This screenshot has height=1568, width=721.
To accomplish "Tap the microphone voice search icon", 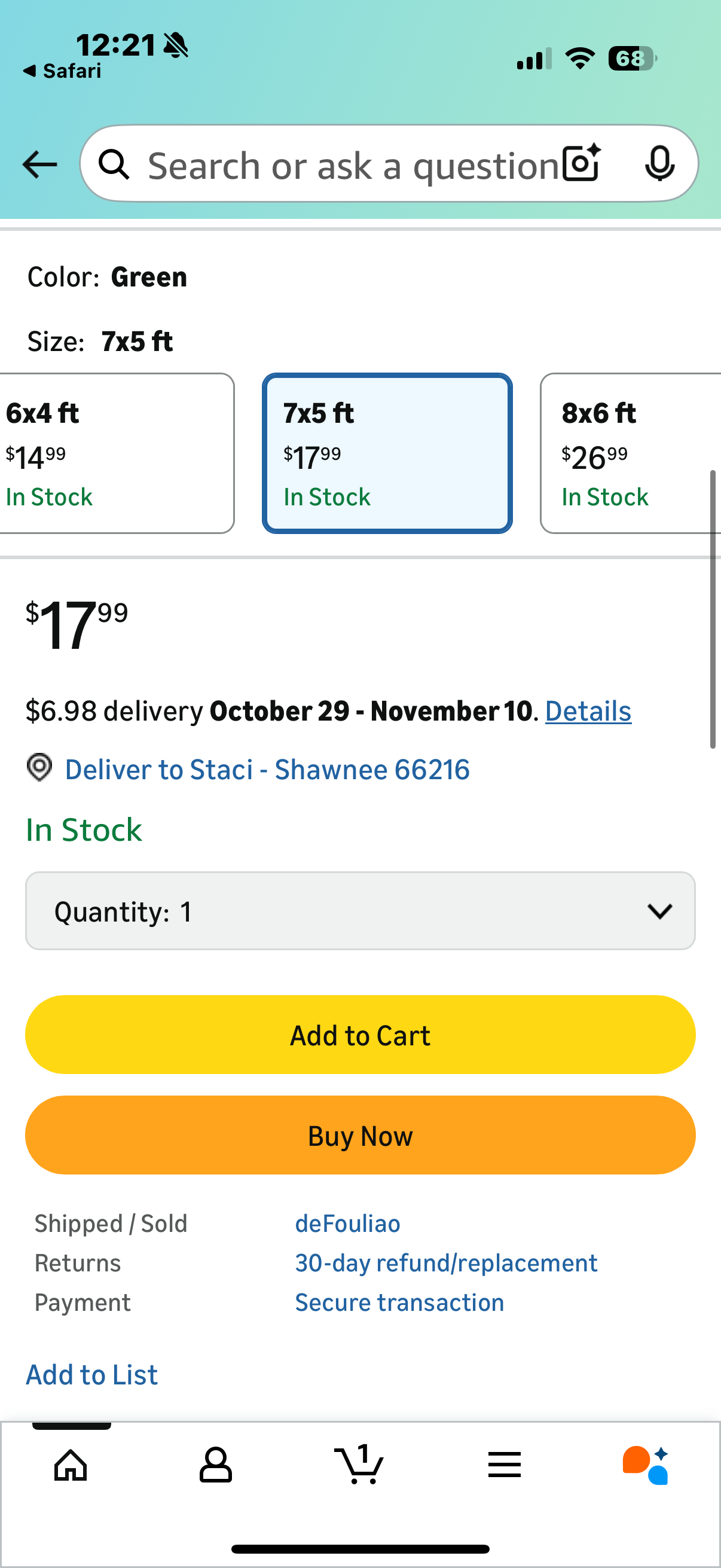I will coord(659,163).
